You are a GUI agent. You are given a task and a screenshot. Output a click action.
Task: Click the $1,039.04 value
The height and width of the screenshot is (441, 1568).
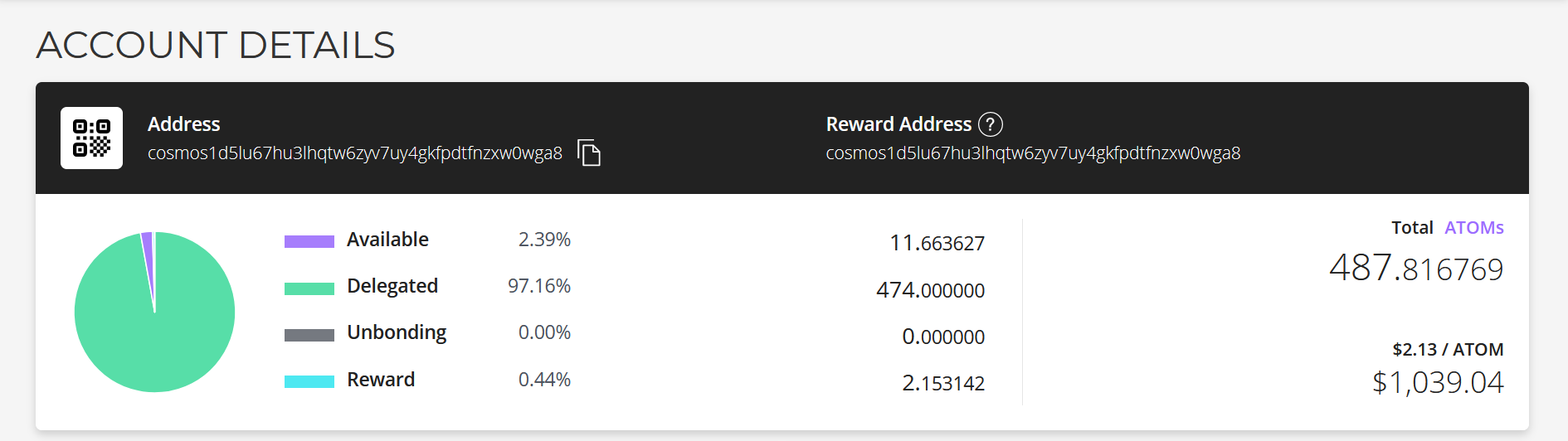point(1438,382)
